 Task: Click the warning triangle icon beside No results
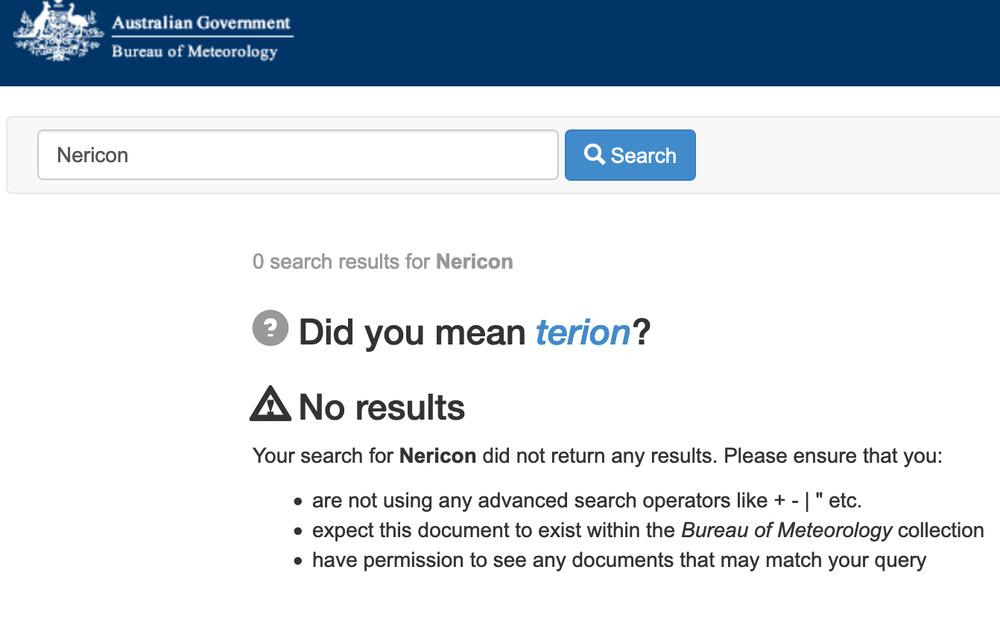270,405
